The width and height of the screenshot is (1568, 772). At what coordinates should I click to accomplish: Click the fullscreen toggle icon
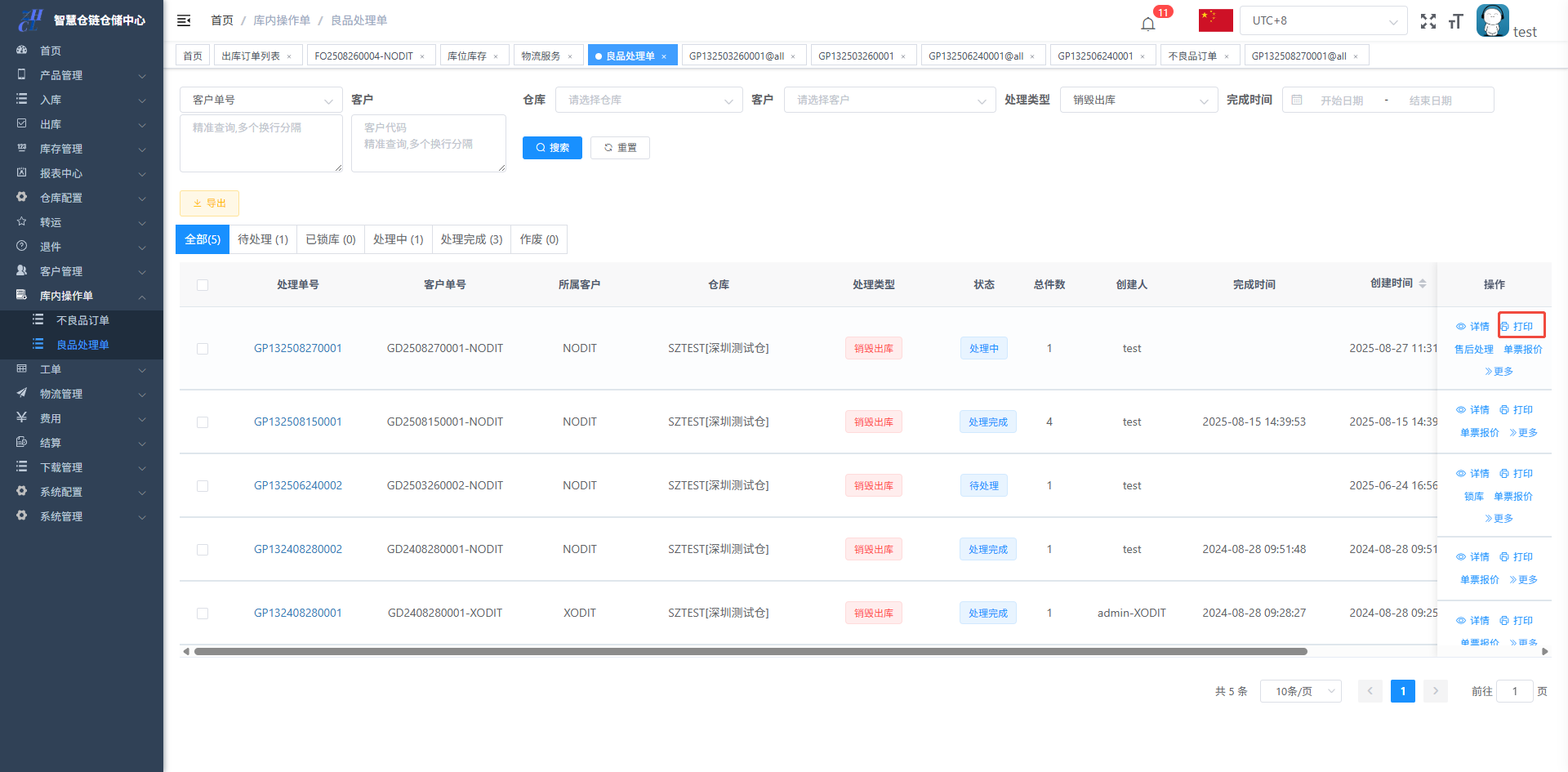point(1428,21)
